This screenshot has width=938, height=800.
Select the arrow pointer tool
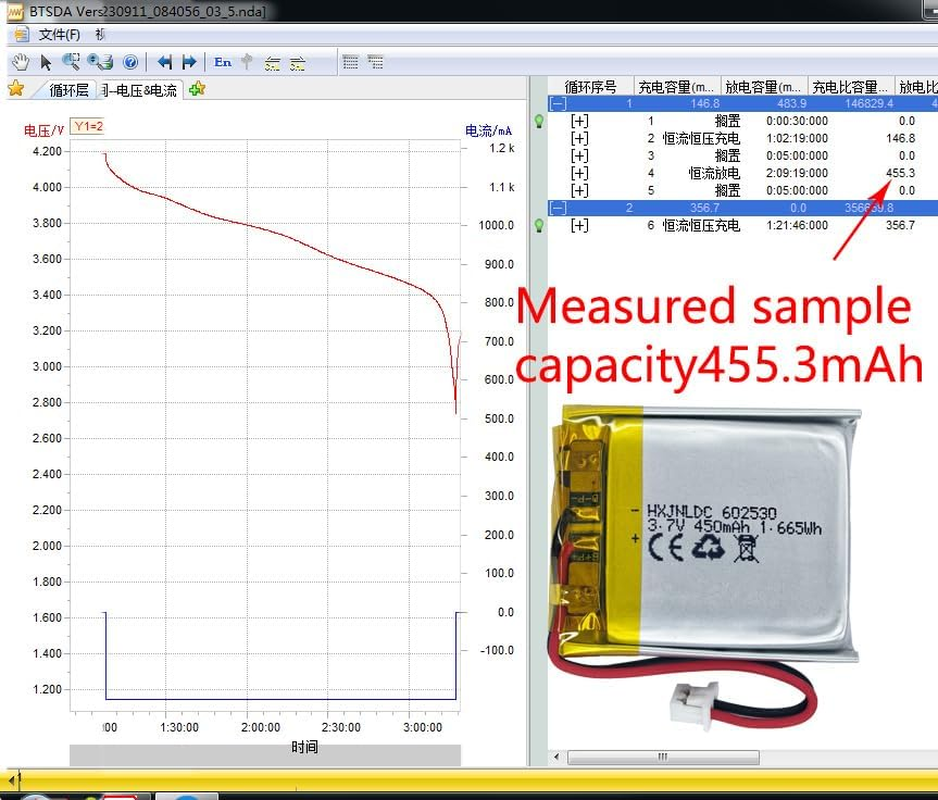(45, 62)
